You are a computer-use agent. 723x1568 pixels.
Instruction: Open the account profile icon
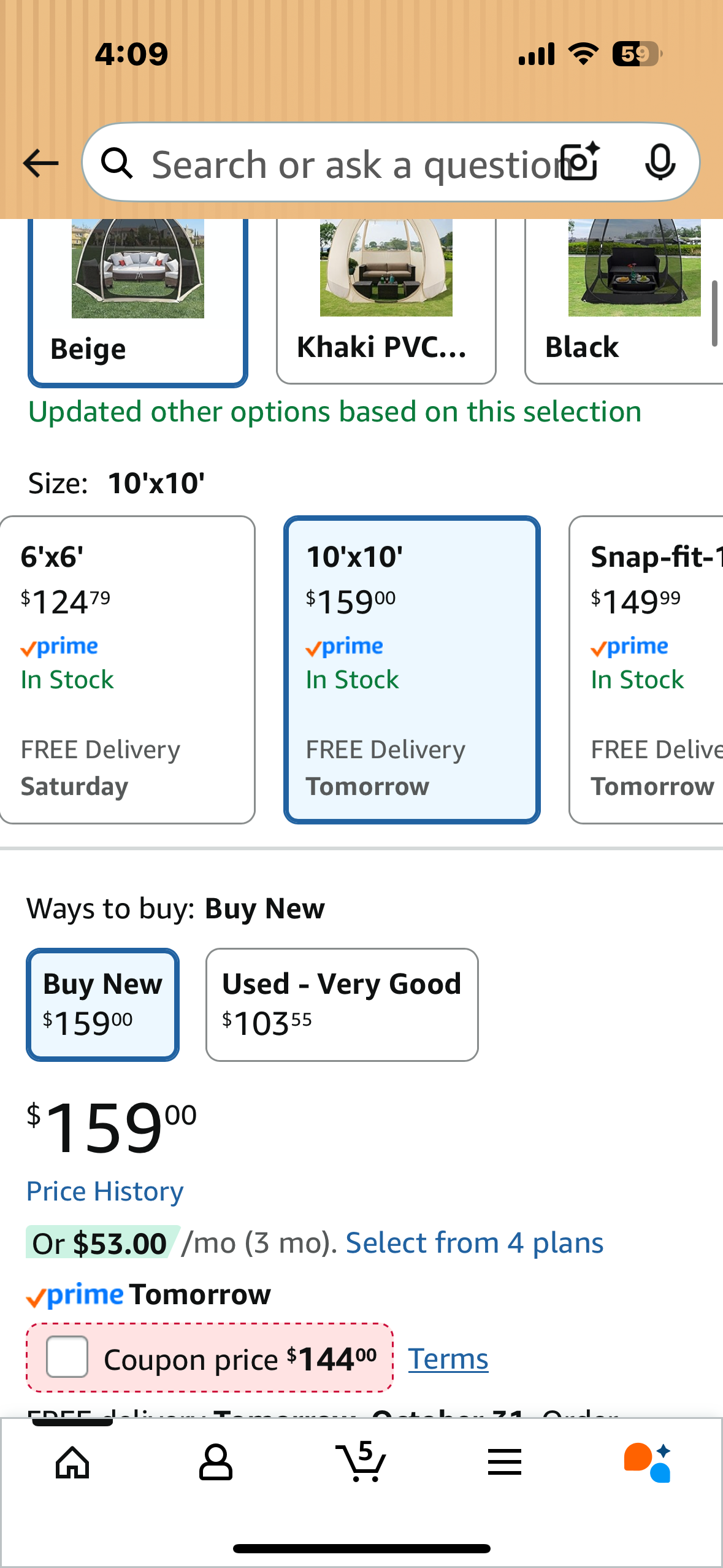click(216, 1462)
